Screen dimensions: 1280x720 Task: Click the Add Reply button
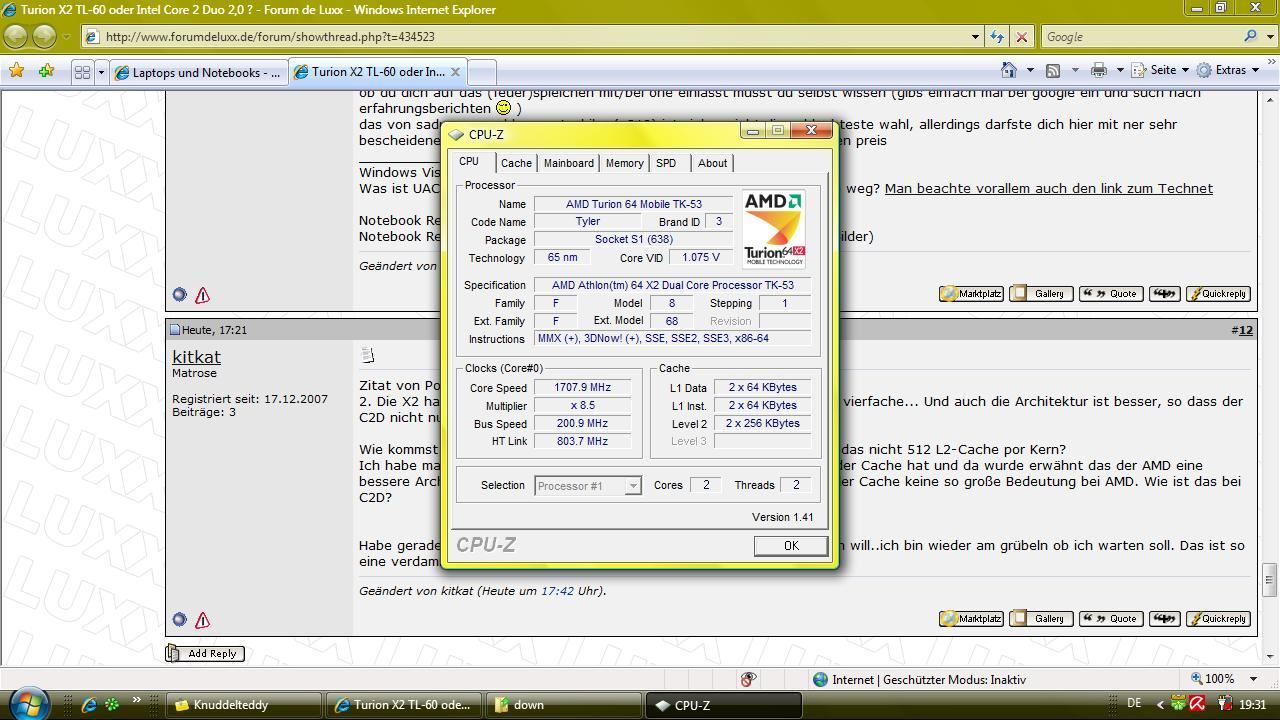(204, 653)
